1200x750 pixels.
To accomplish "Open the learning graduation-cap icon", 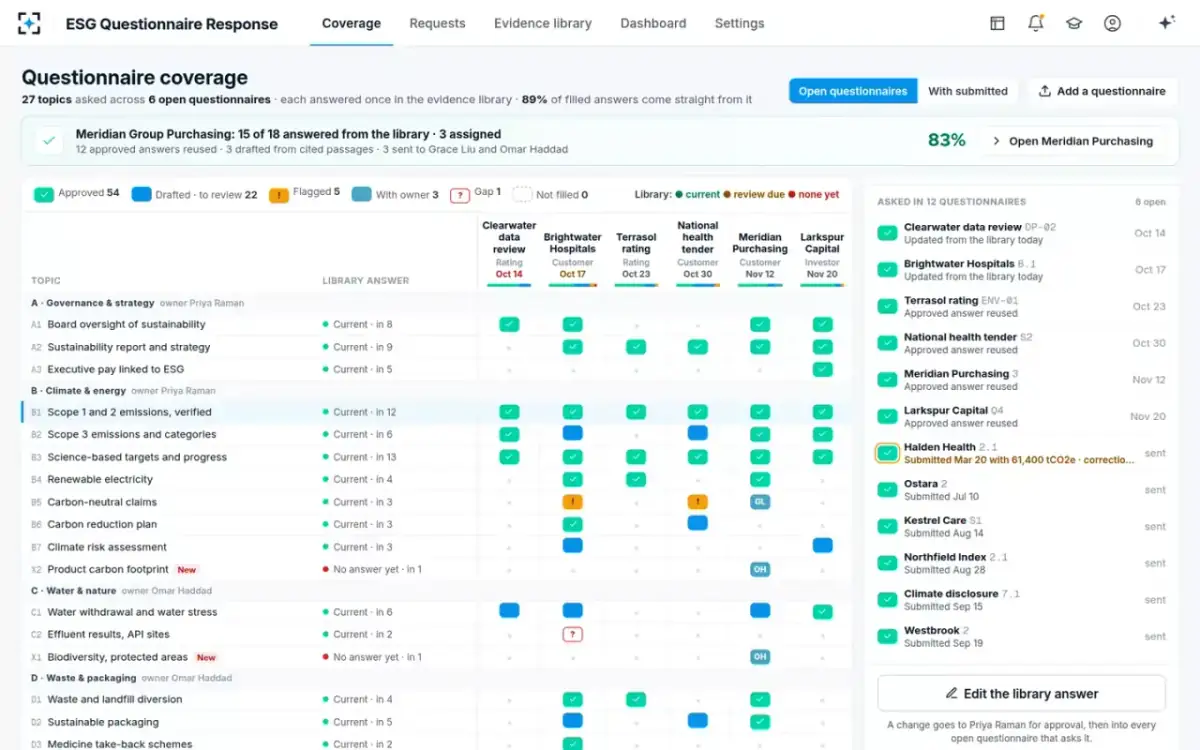I will coord(1074,23).
